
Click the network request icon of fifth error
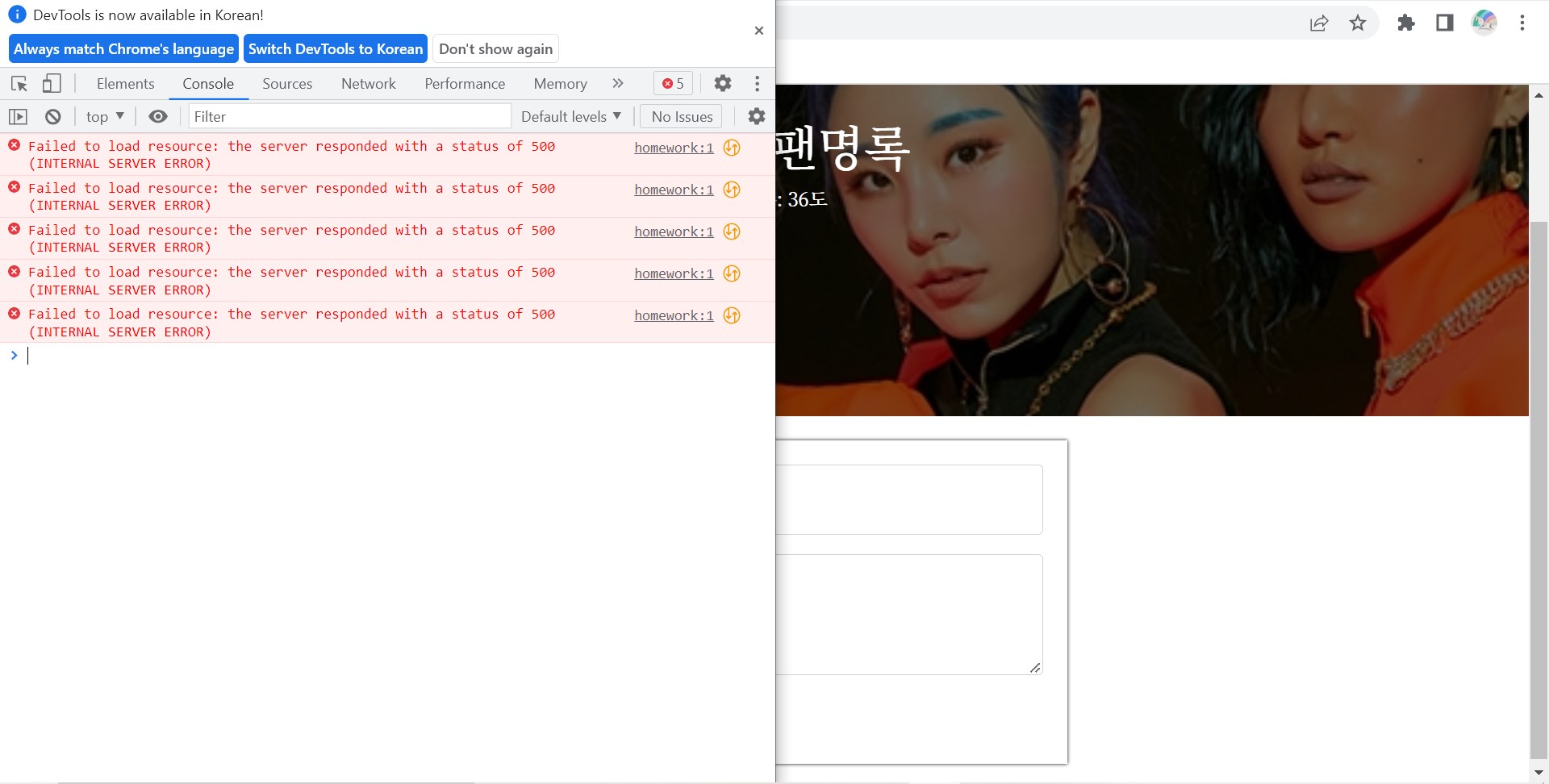coord(732,315)
